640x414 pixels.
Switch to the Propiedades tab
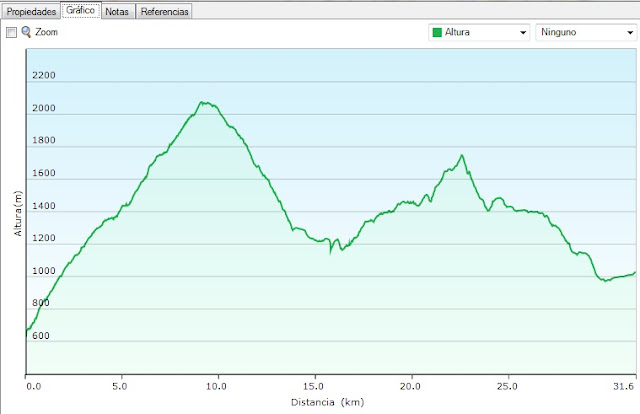pyautogui.click(x=30, y=11)
